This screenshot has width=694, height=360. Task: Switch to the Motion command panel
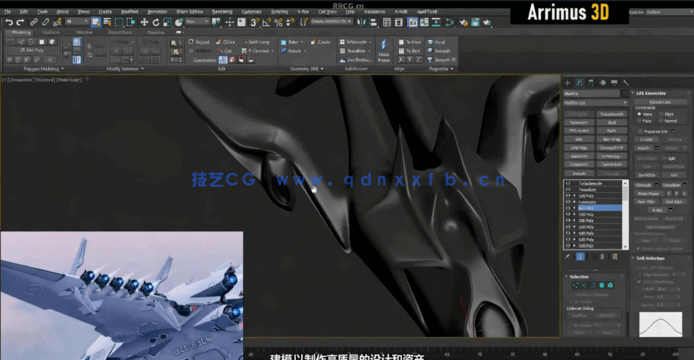(x=602, y=82)
